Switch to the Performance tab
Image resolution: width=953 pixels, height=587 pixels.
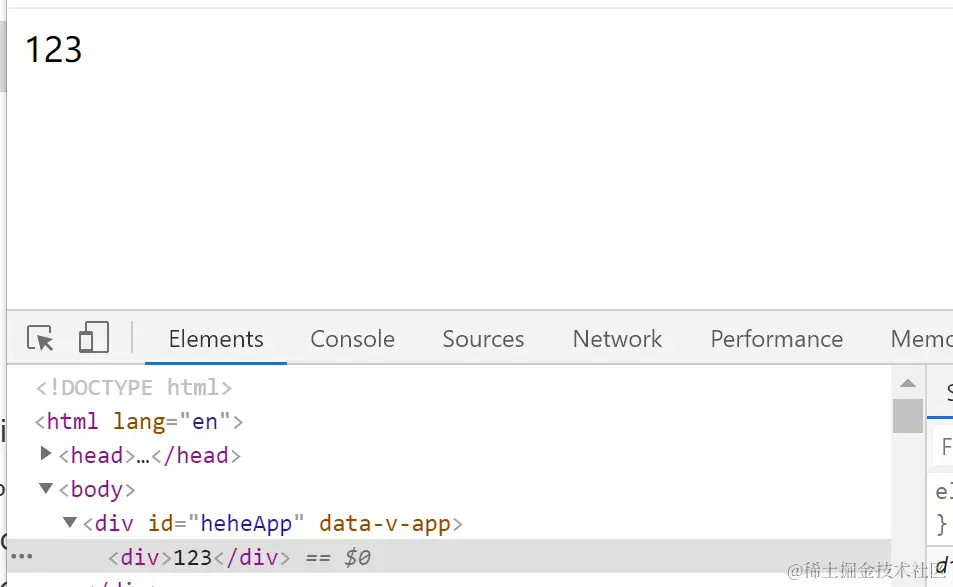777,339
